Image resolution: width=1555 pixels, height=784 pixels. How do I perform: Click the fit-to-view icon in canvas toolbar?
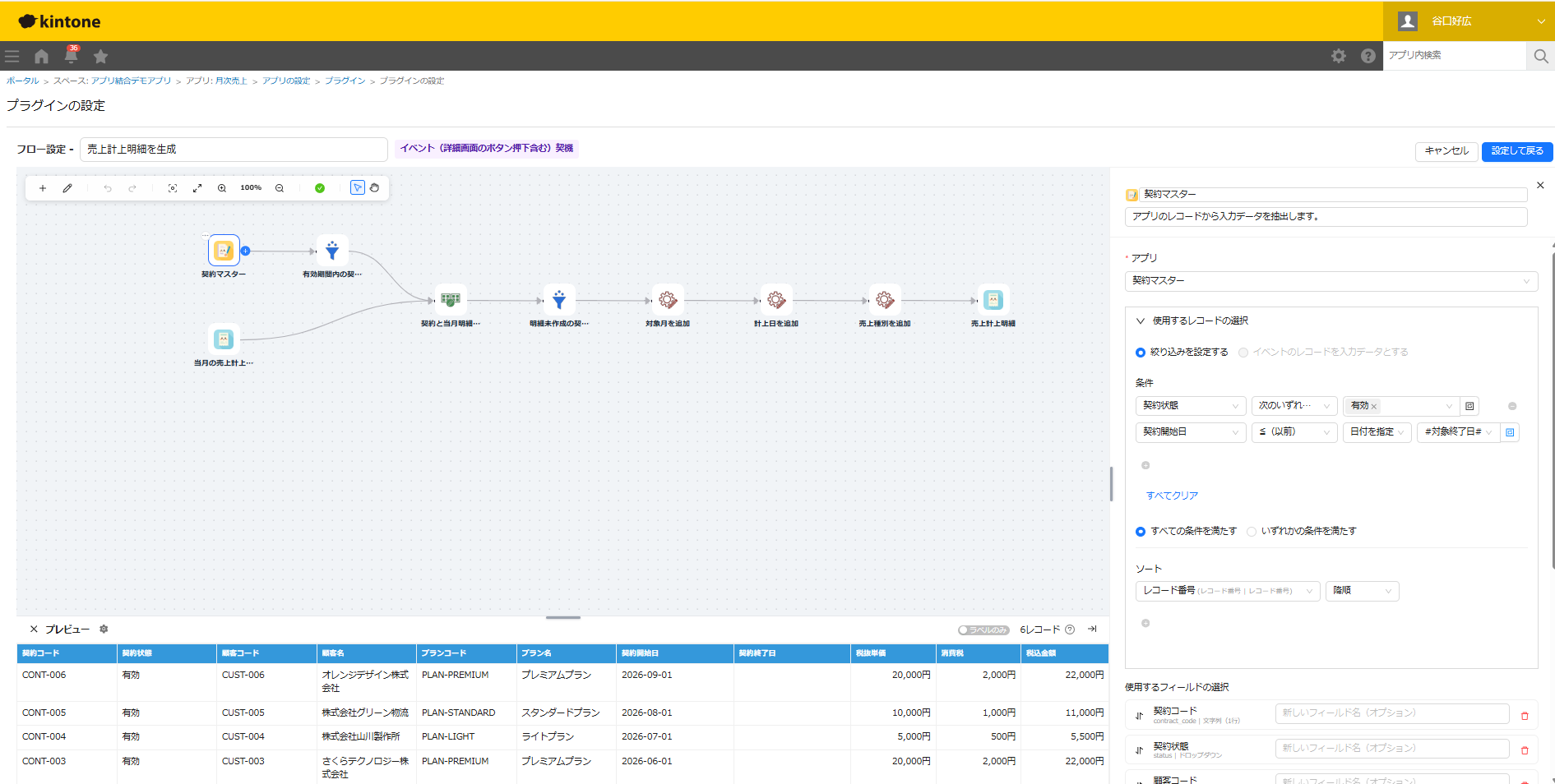173,188
